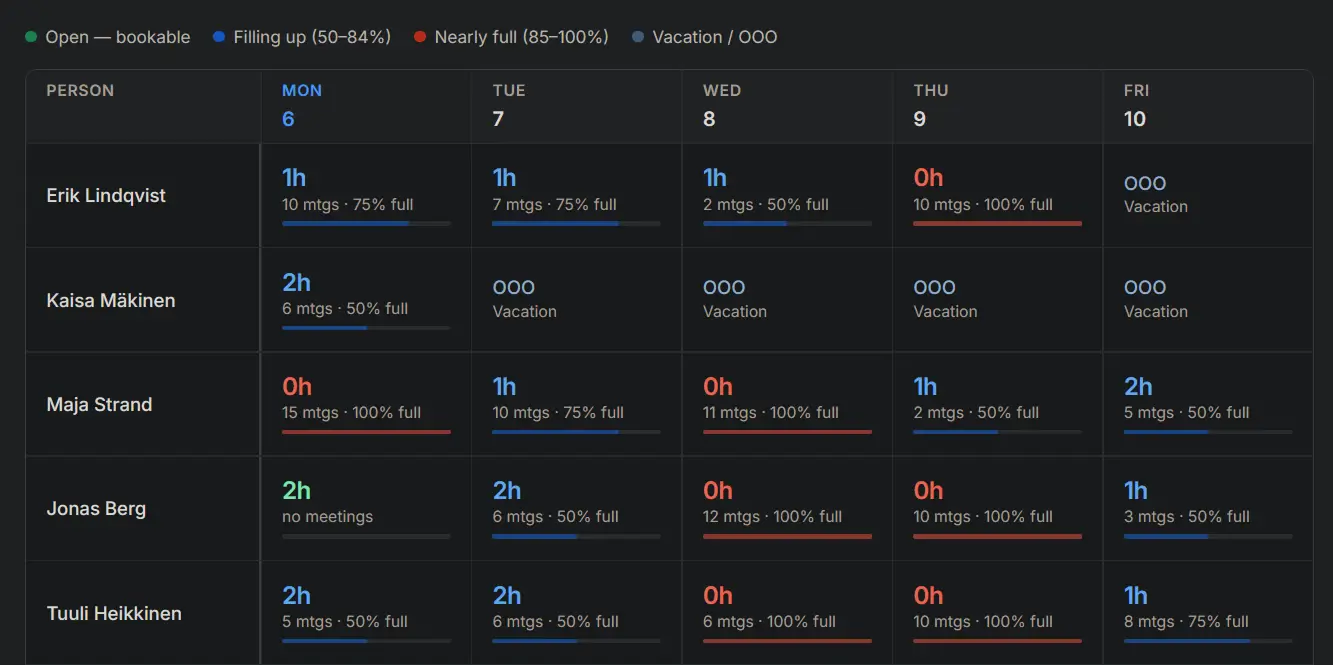Select Maja Strand's Wednesday 0h cell
The image size is (1333, 665).
click(786, 404)
